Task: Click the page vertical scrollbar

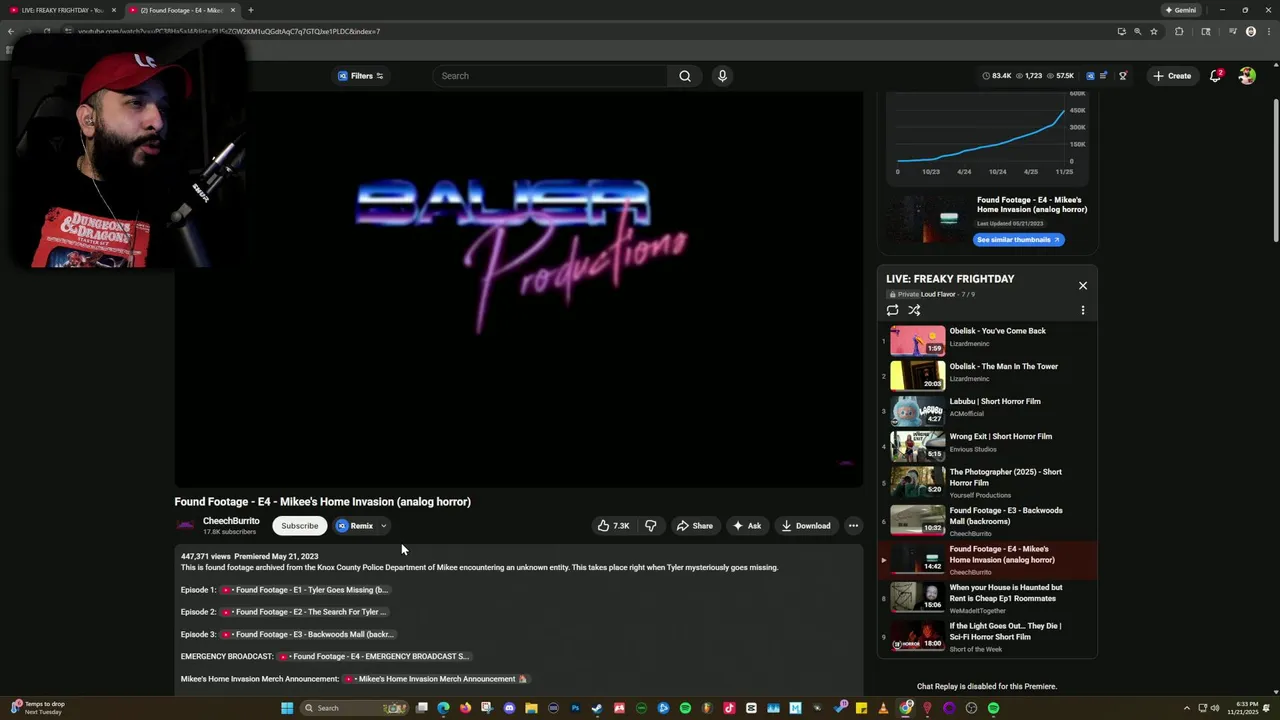Action: click(x=1275, y=170)
